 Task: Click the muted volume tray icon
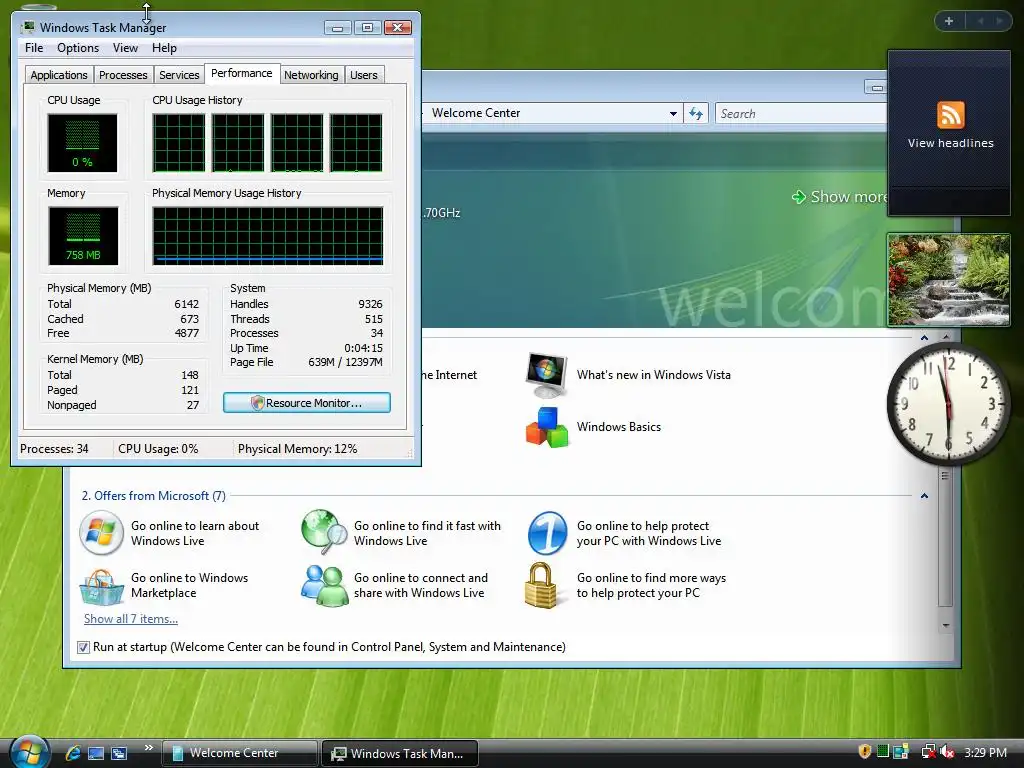click(947, 752)
